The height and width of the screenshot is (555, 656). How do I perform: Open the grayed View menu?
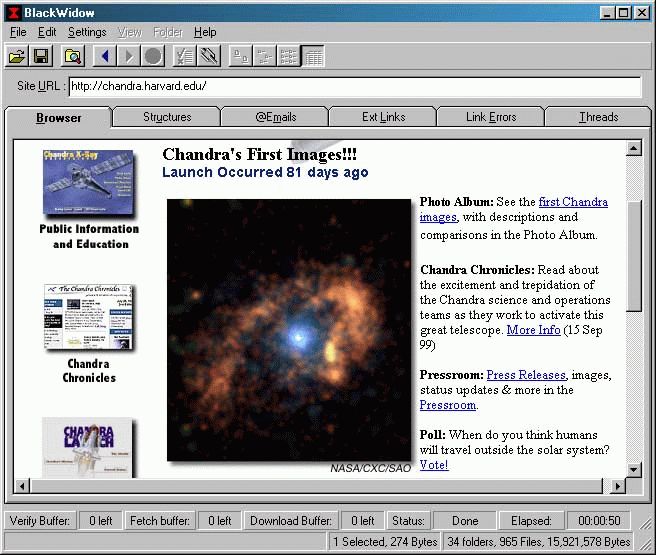tap(130, 32)
